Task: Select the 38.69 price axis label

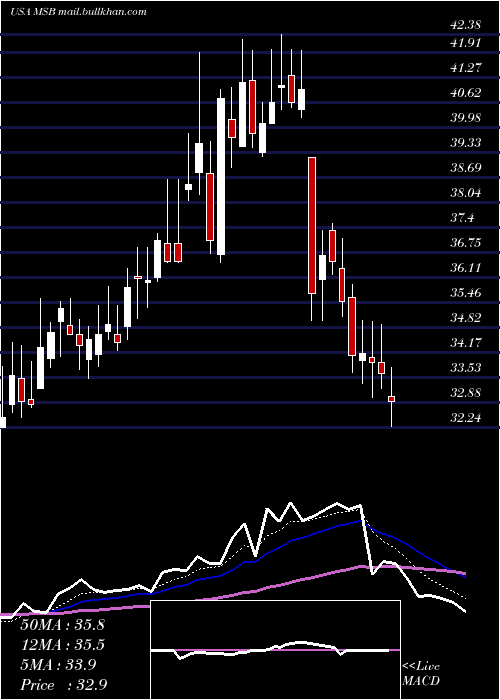Action: 466,168
